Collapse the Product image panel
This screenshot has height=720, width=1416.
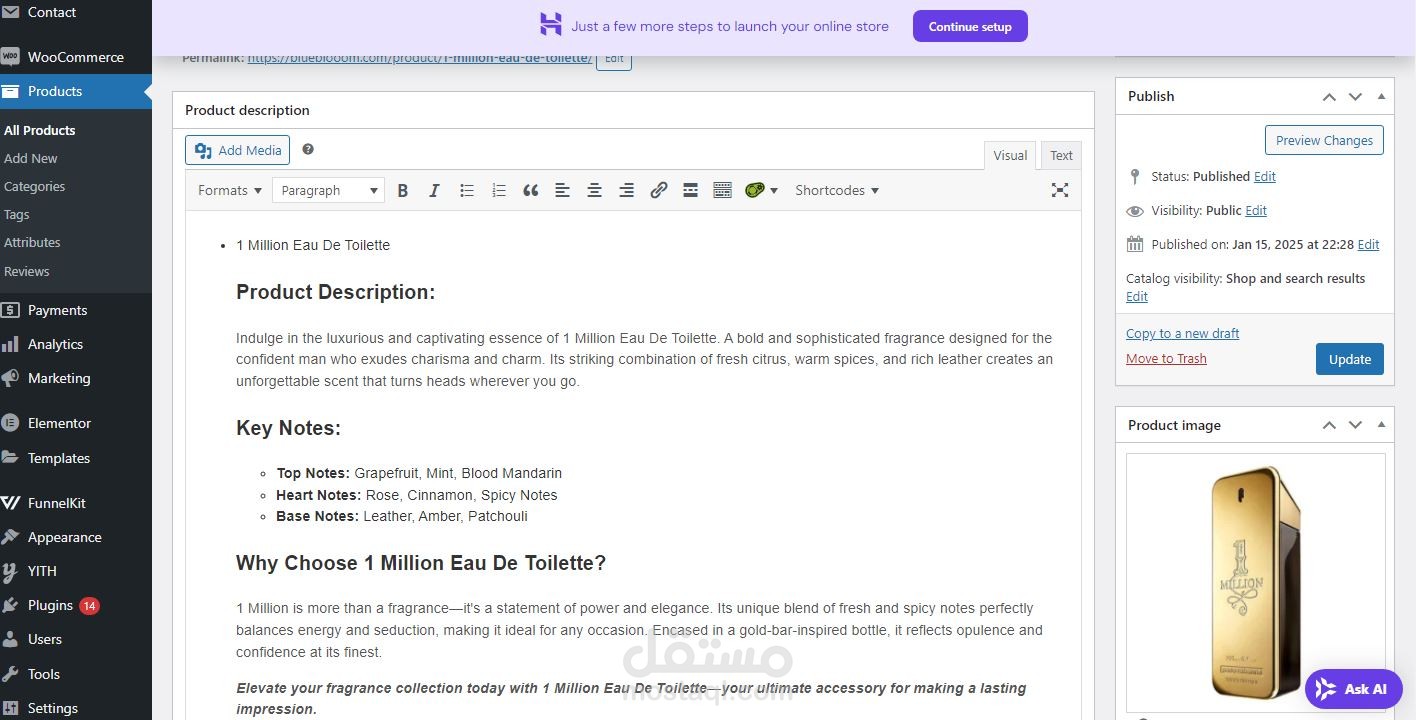point(1381,425)
